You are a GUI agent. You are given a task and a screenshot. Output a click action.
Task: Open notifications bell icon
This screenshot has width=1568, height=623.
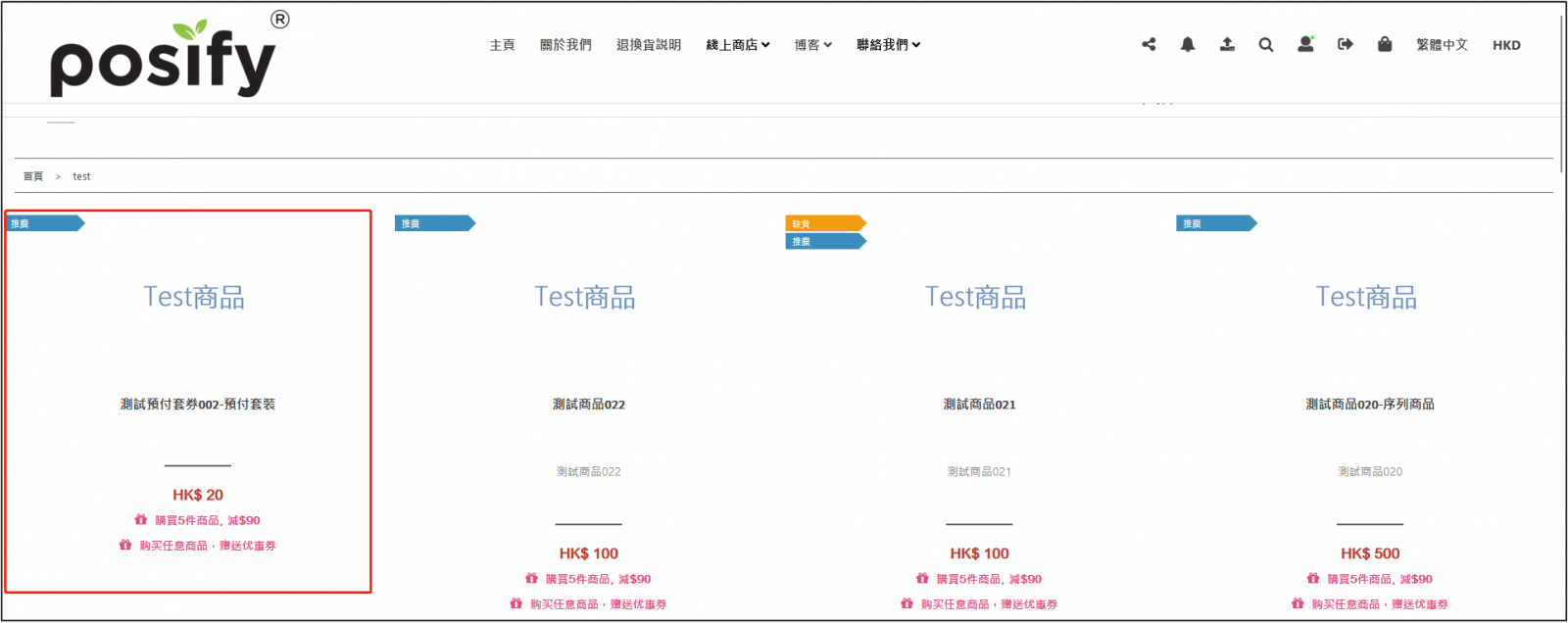pos(1188,44)
